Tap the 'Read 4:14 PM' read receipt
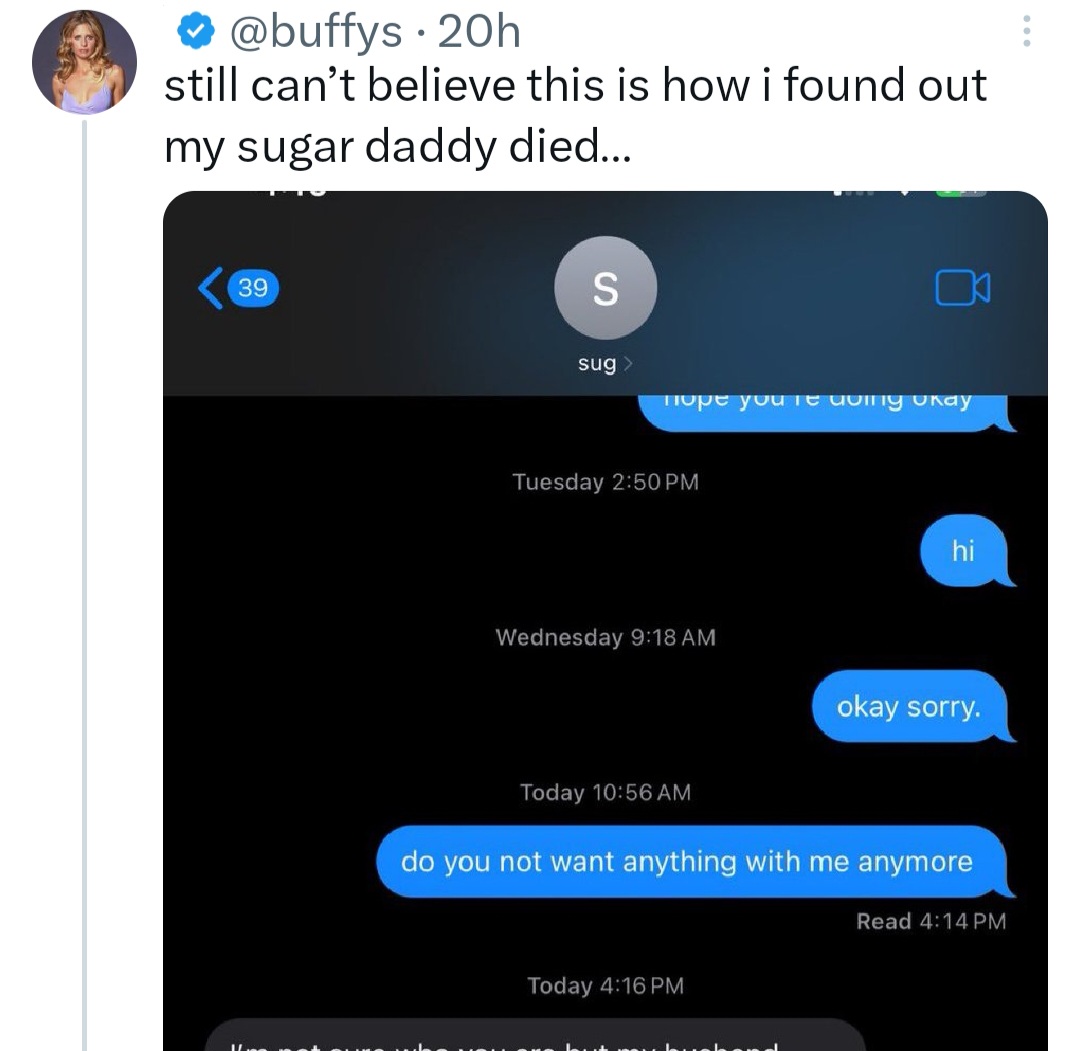 (932, 921)
